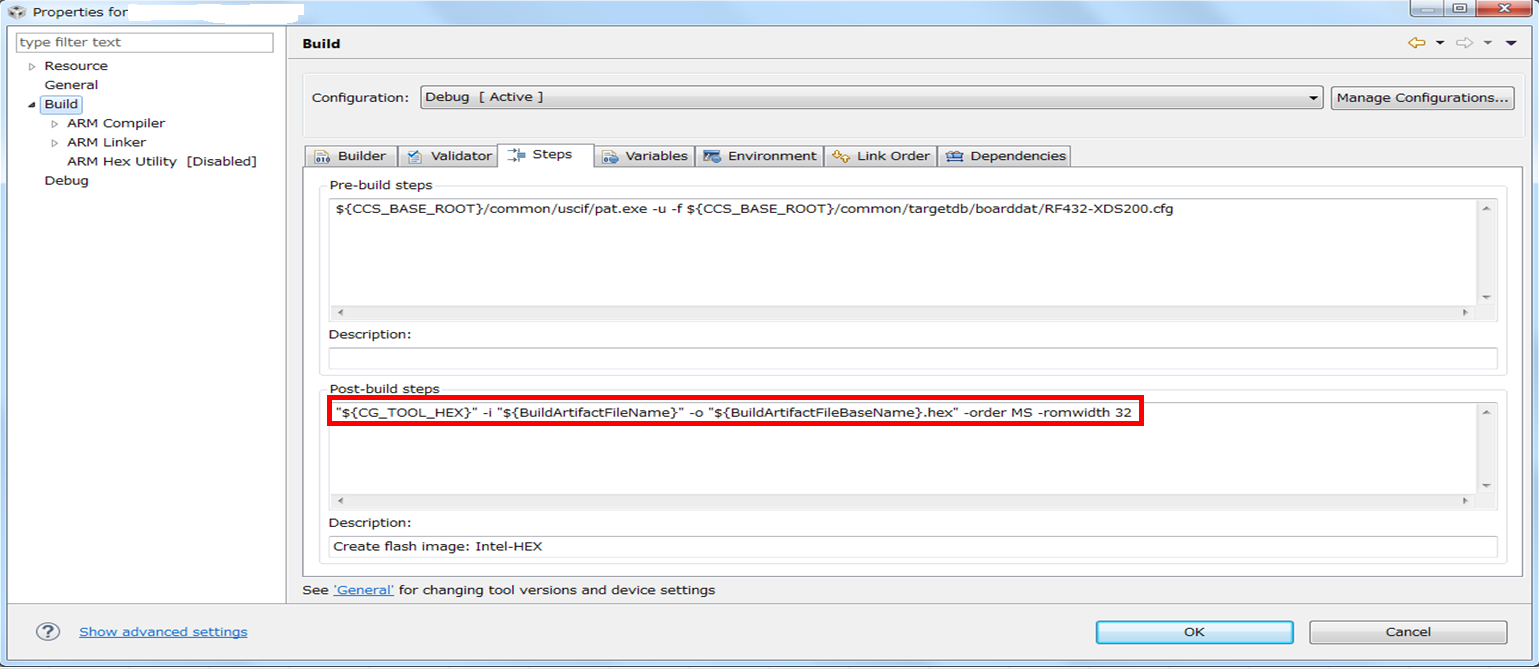The height and width of the screenshot is (669, 1539).
Task: Click the back navigation arrow icon
Action: tap(1416, 43)
